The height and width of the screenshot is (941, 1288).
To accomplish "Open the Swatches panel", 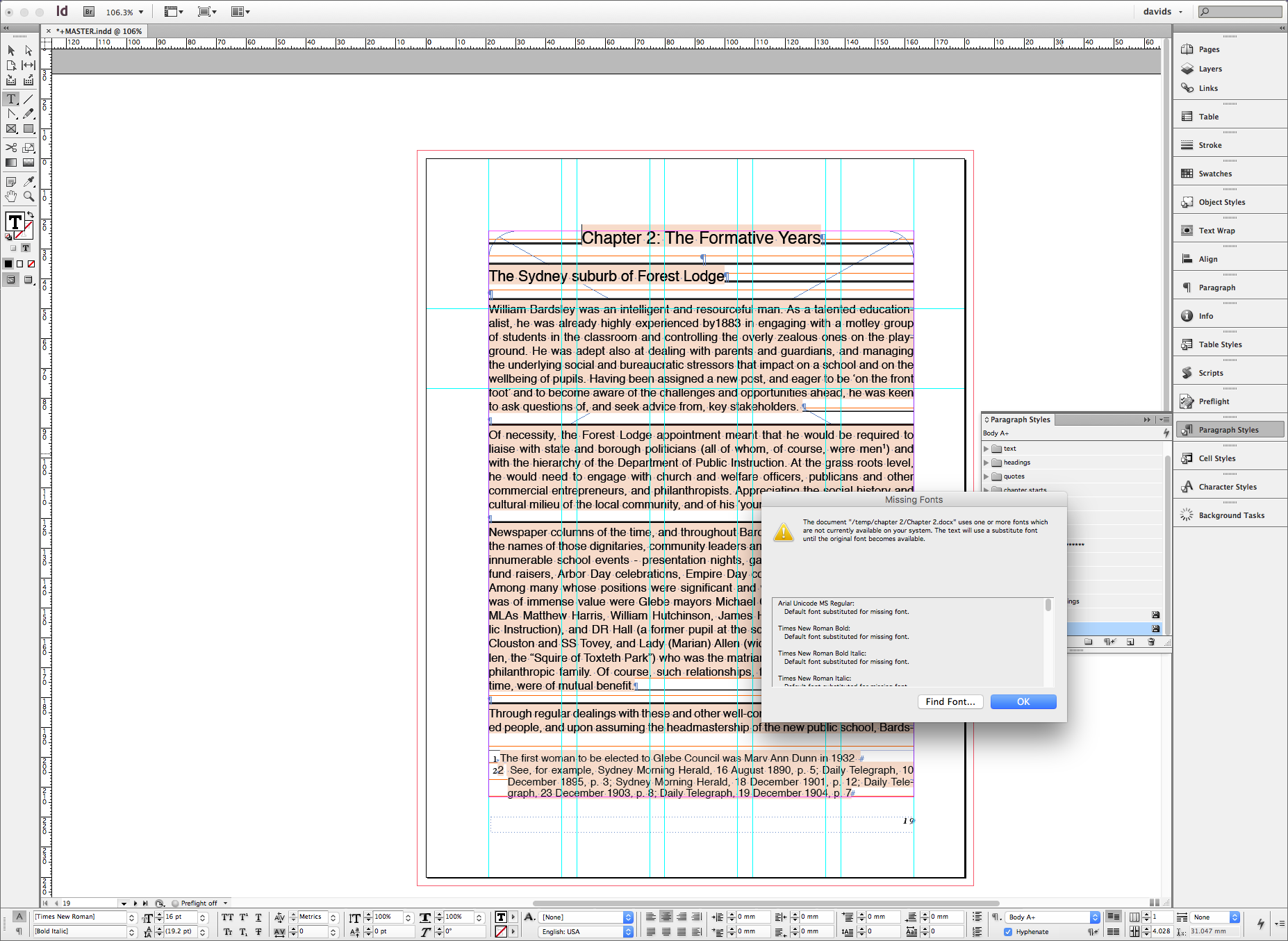I will (1214, 174).
